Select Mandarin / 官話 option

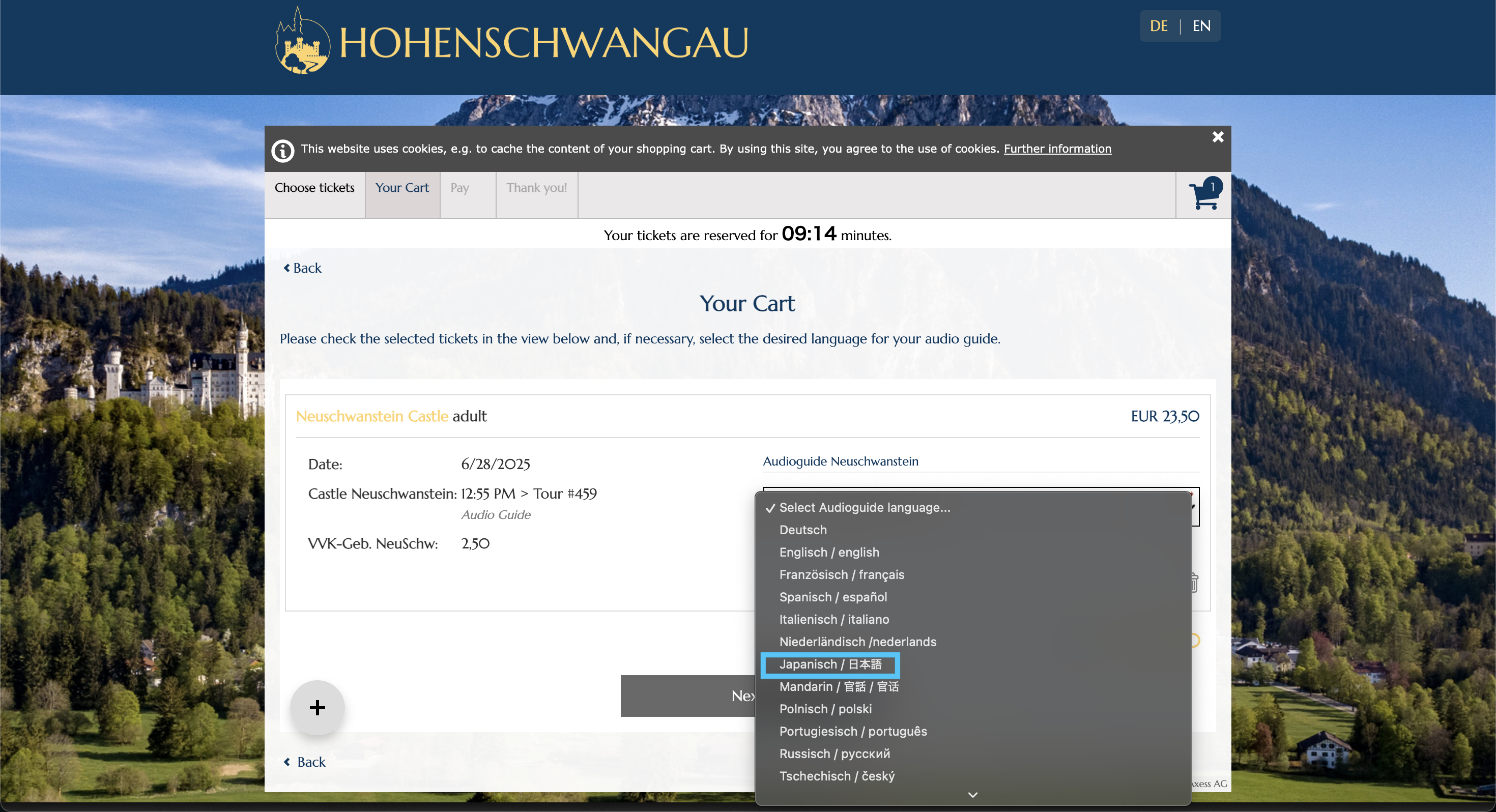pos(973,686)
